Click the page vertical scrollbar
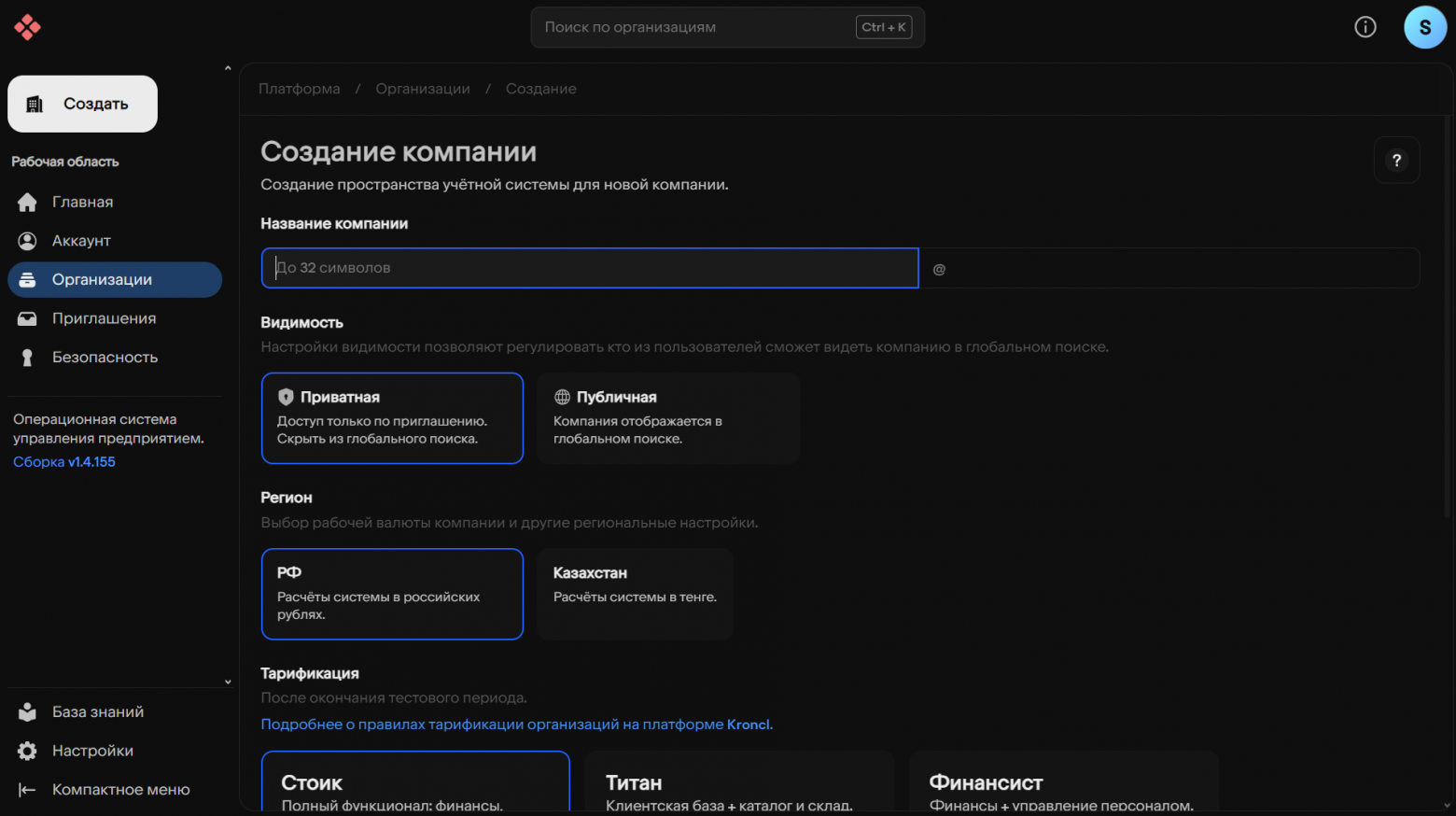Image resolution: width=1456 pixels, height=816 pixels. coord(1447,317)
